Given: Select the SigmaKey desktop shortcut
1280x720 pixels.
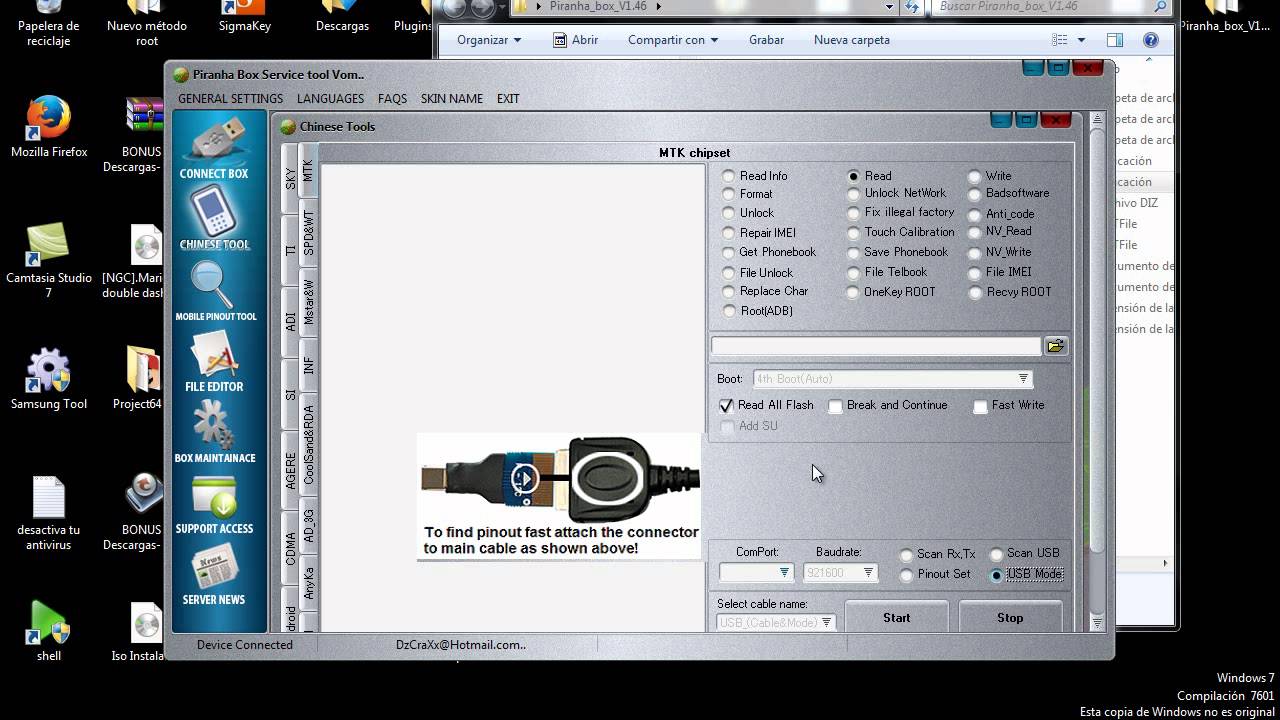Looking at the screenshot, I should (245, 18).
